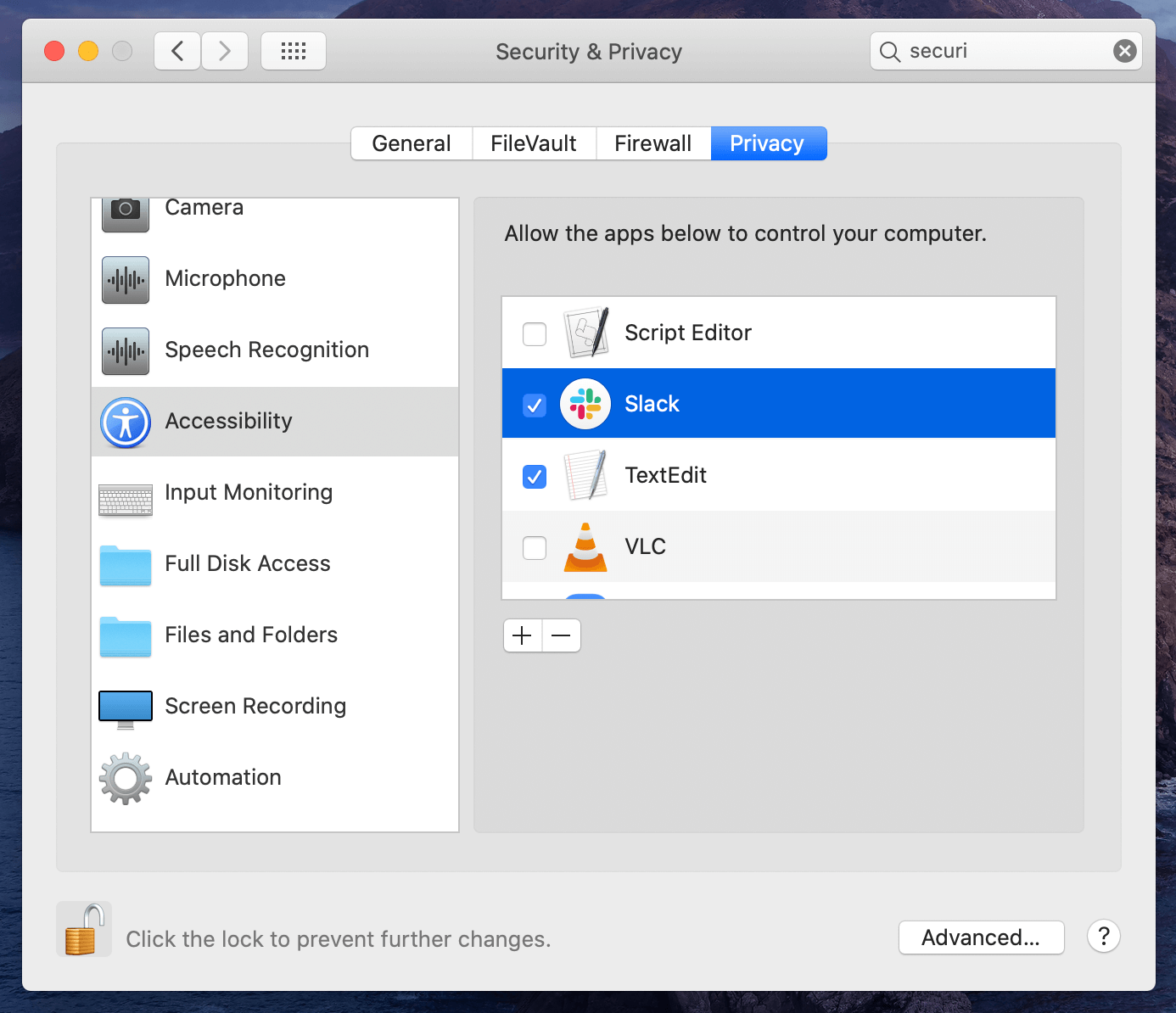The height and width of the screenshot is (1013, 1176).
Task: Remove selected app with minus button
Action: pyautogui.click(x=562, y=635)
